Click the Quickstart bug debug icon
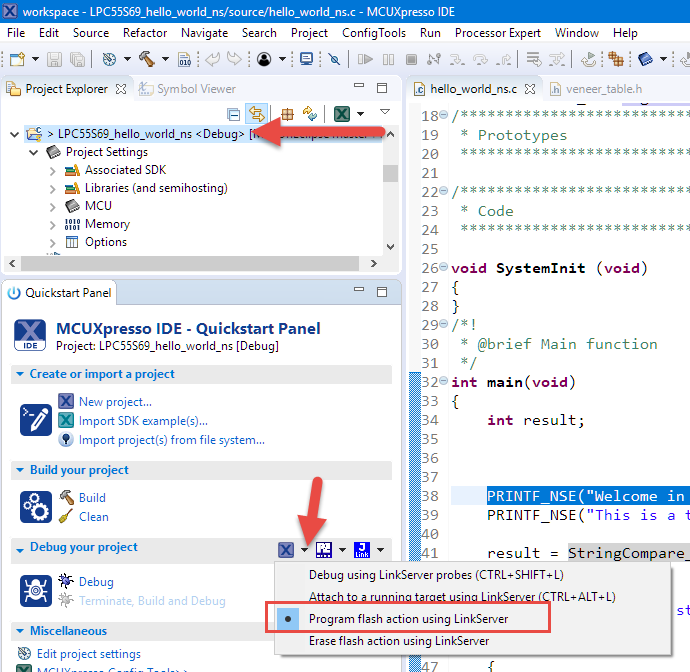690x672 pixels. click(x=36, y=590)
